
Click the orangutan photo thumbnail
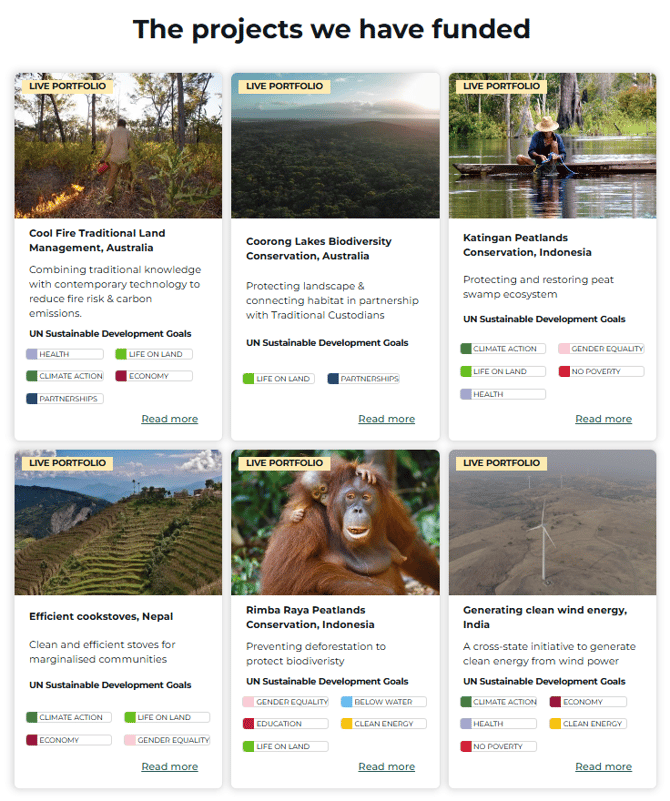pos(335,522)
